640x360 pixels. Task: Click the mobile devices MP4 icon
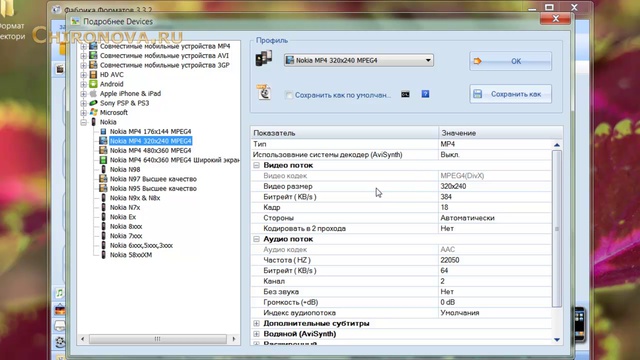point(93,46)
